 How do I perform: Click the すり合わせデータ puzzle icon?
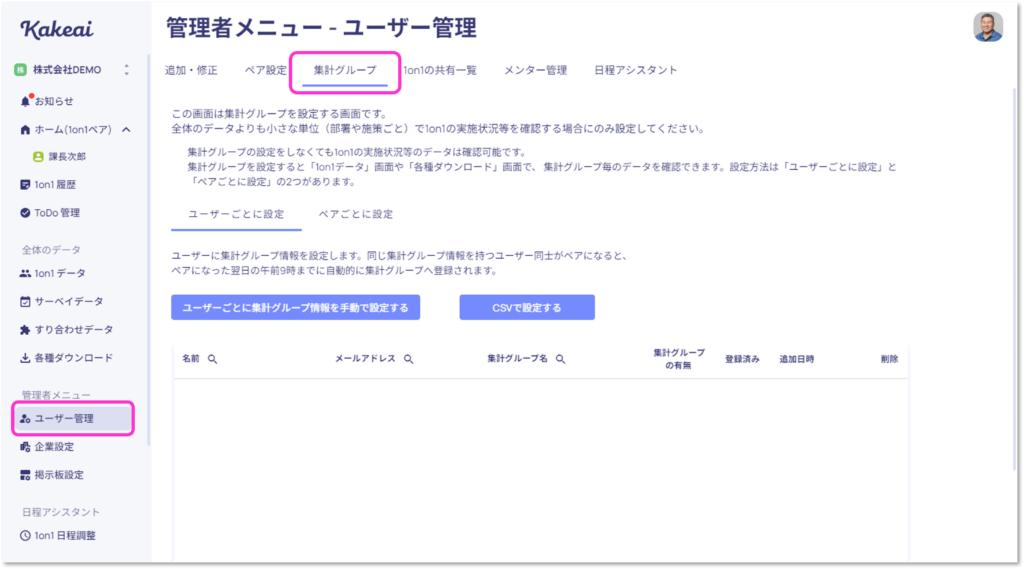(x=25, y=330)
